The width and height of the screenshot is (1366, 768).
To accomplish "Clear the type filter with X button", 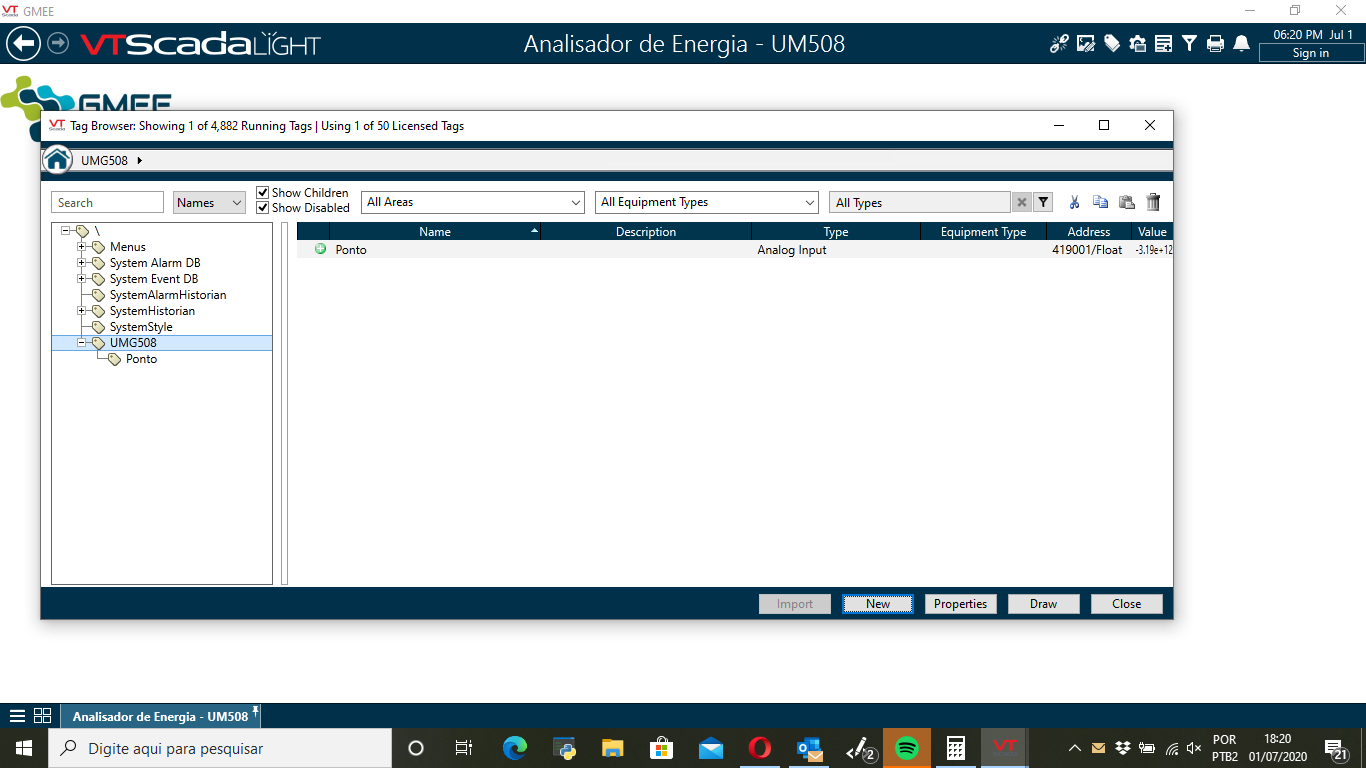I will (x=1021, y=202).
